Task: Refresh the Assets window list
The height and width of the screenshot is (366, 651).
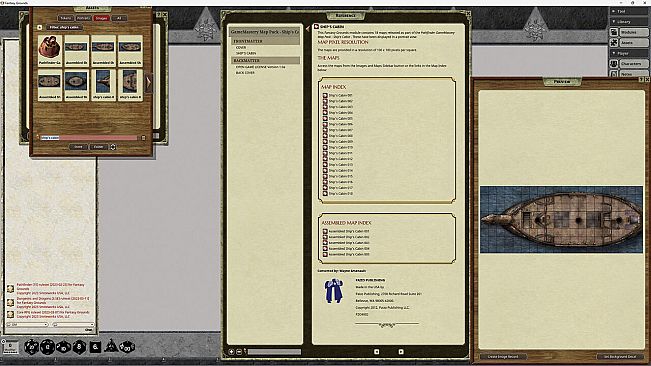Action: pos(113,147)
